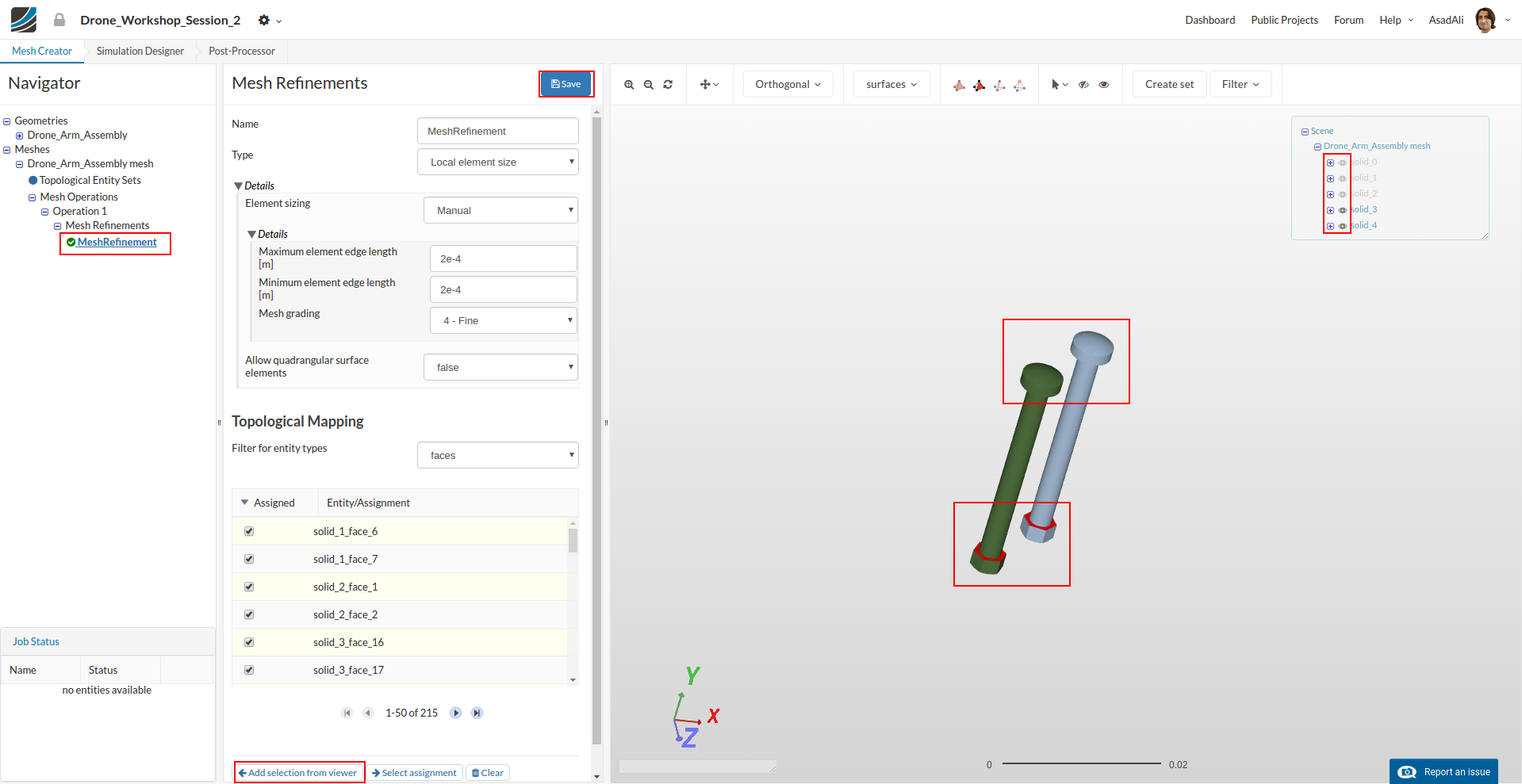Uncheck the solid_1_face_6 checkbox
Screen dimensions: 1522x784
[249, 531]
